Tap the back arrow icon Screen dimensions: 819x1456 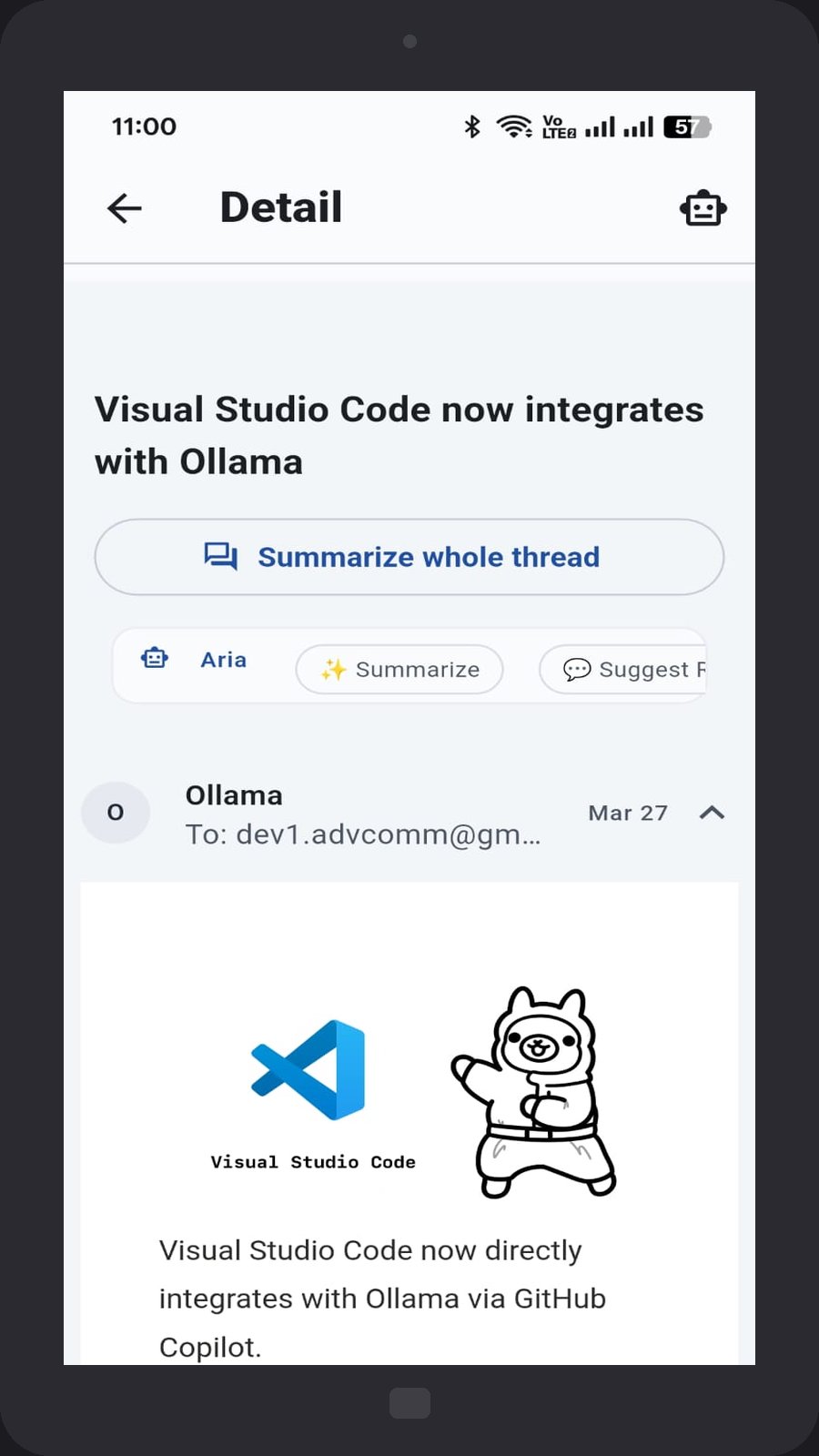[125, 208]
